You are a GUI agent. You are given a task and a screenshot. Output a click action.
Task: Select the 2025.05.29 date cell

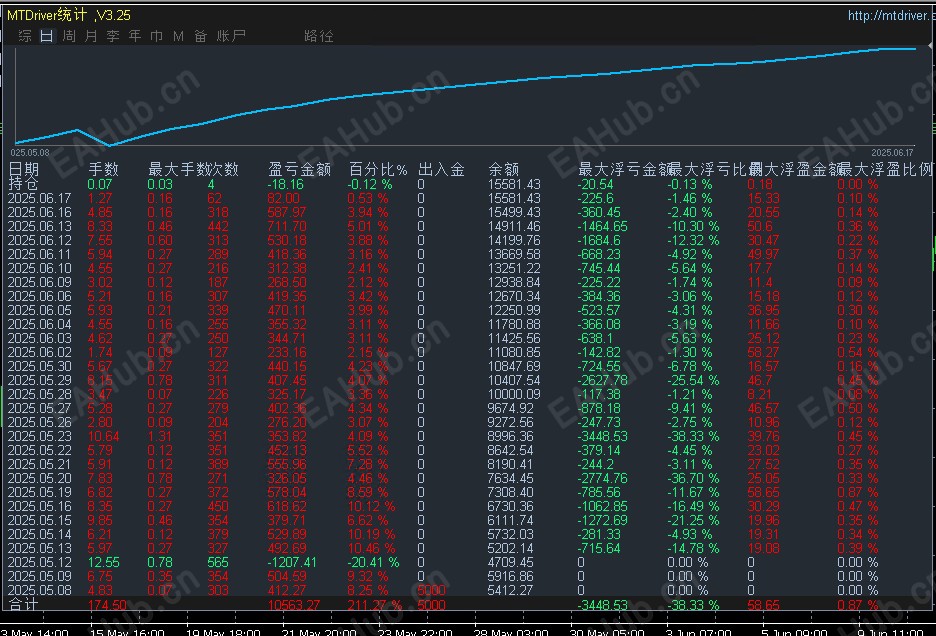coord(39,380)
